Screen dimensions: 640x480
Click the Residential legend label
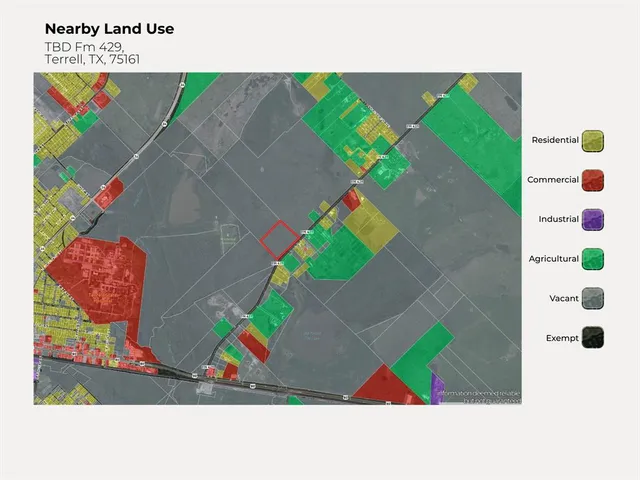pyautogui.click(x=555, y=140)
